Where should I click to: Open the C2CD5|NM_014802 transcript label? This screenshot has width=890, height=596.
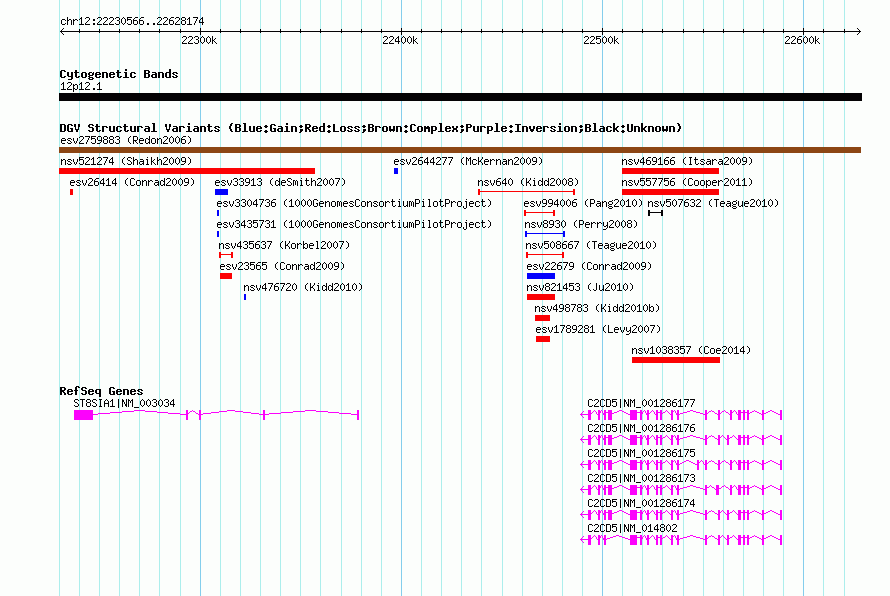(x=632, y=528)
